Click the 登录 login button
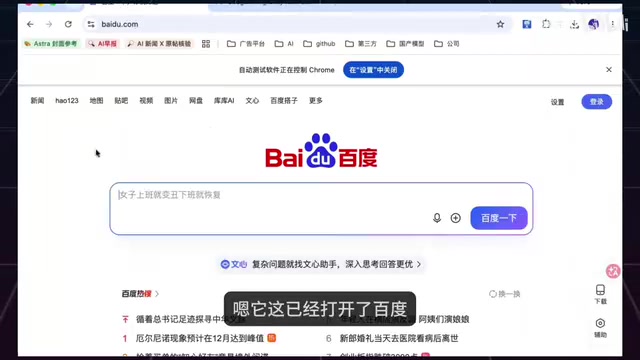The width and height of the screenshot is (640, 360). coord(596,102)
